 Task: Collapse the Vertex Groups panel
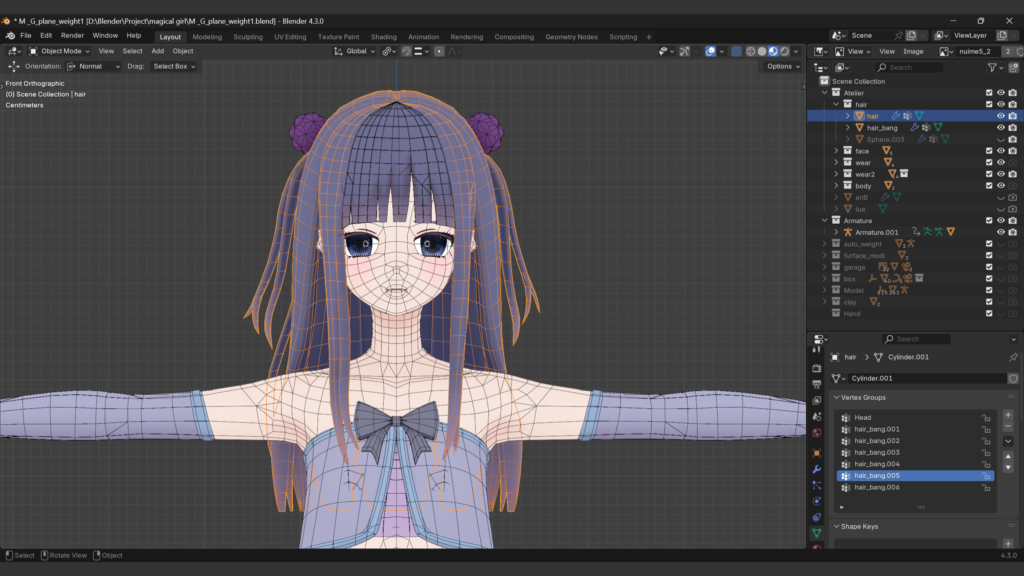[x=836, y=398]
